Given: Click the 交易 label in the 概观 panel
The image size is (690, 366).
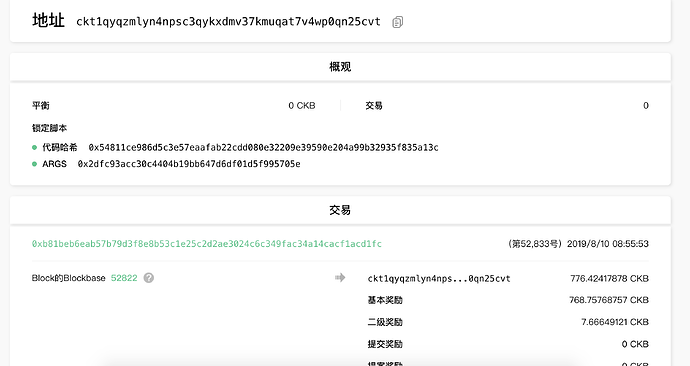Looking at the screenshot, I should point(374,106).
